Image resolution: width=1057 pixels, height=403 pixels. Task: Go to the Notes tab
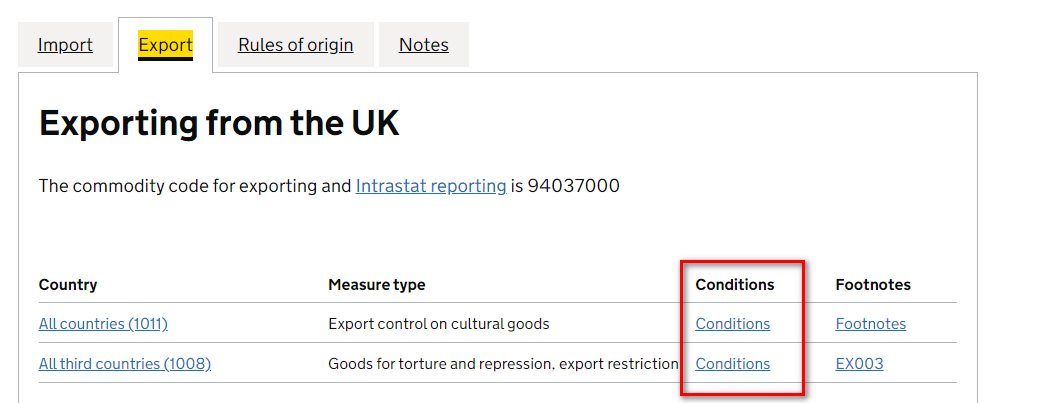[423, 45]
